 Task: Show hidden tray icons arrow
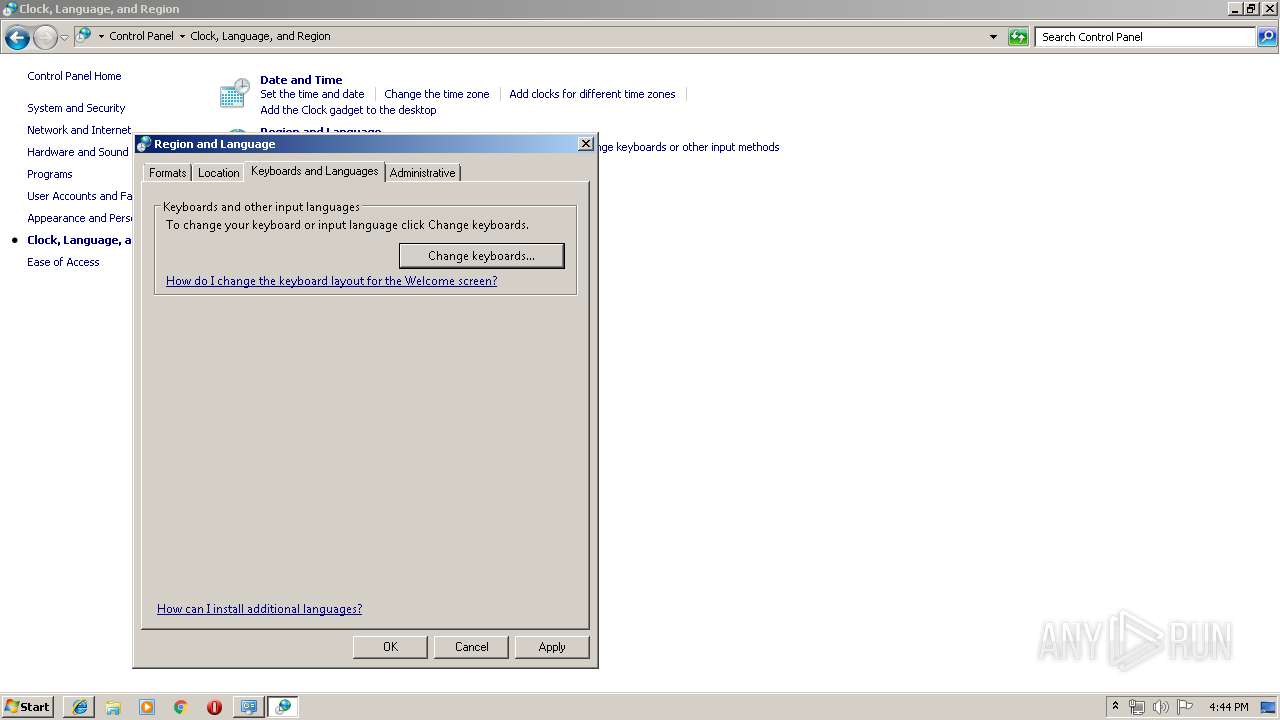pos(1116,707)
